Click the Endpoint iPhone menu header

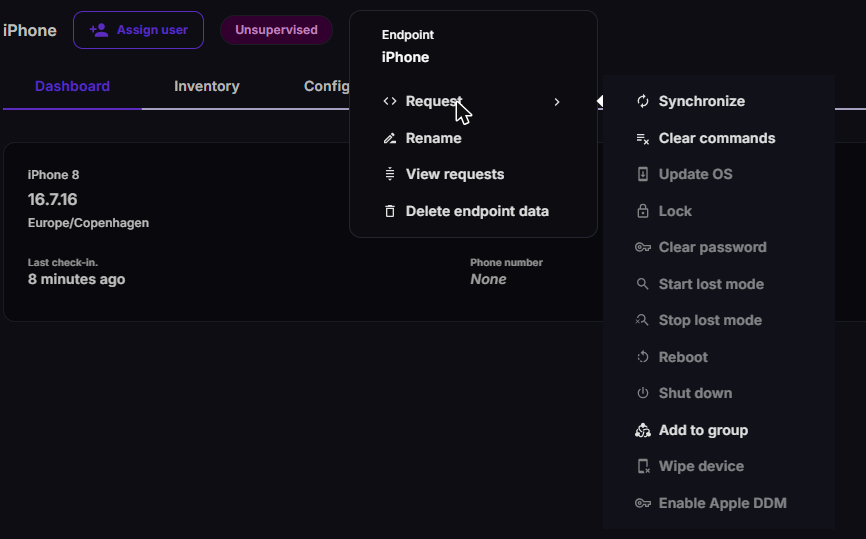click(x=408, y=46)
